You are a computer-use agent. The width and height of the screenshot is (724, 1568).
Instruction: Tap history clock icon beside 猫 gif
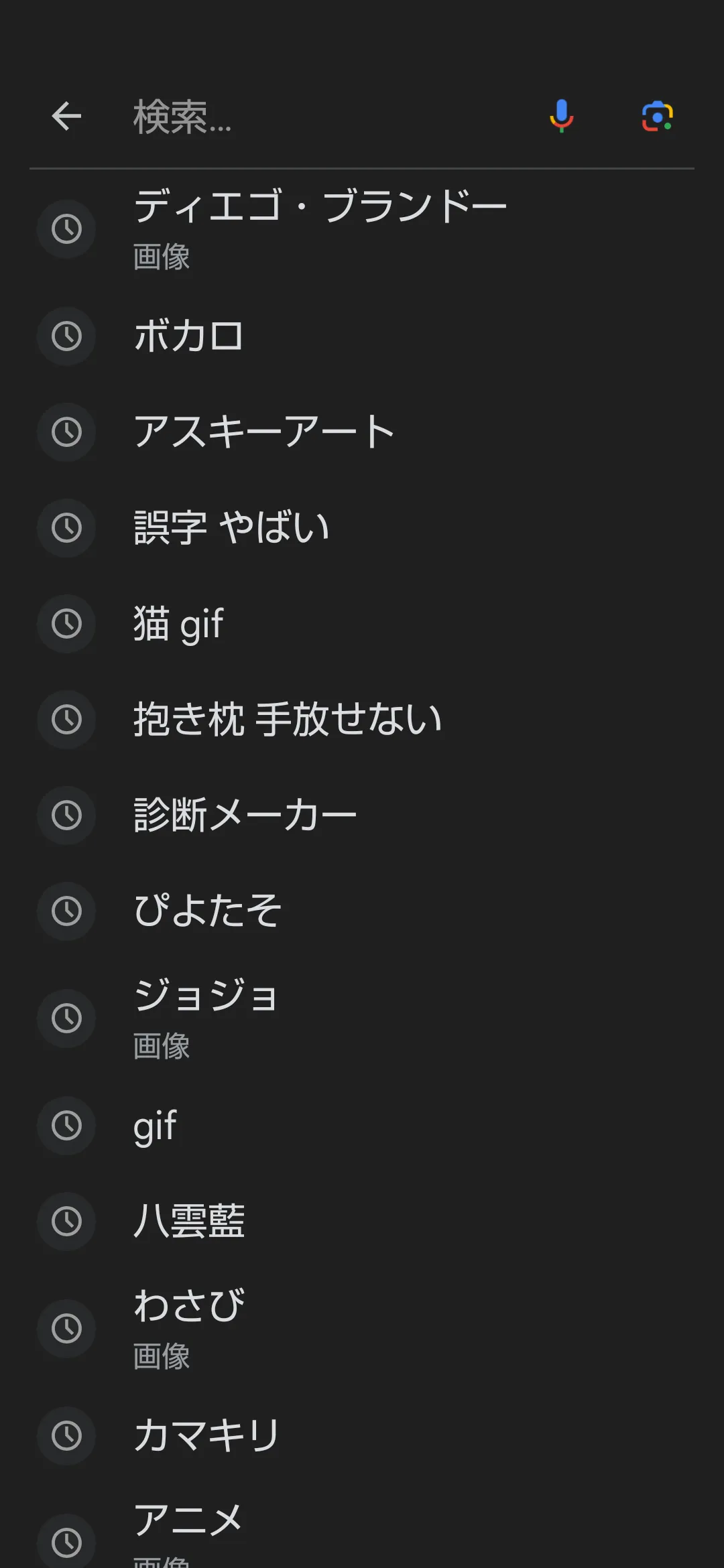pos(66,623)
